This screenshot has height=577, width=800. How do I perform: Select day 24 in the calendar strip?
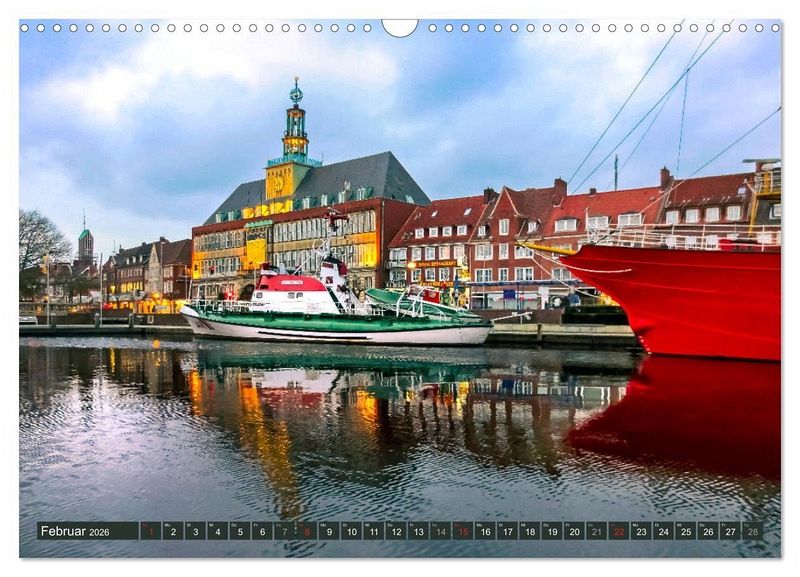663,531
